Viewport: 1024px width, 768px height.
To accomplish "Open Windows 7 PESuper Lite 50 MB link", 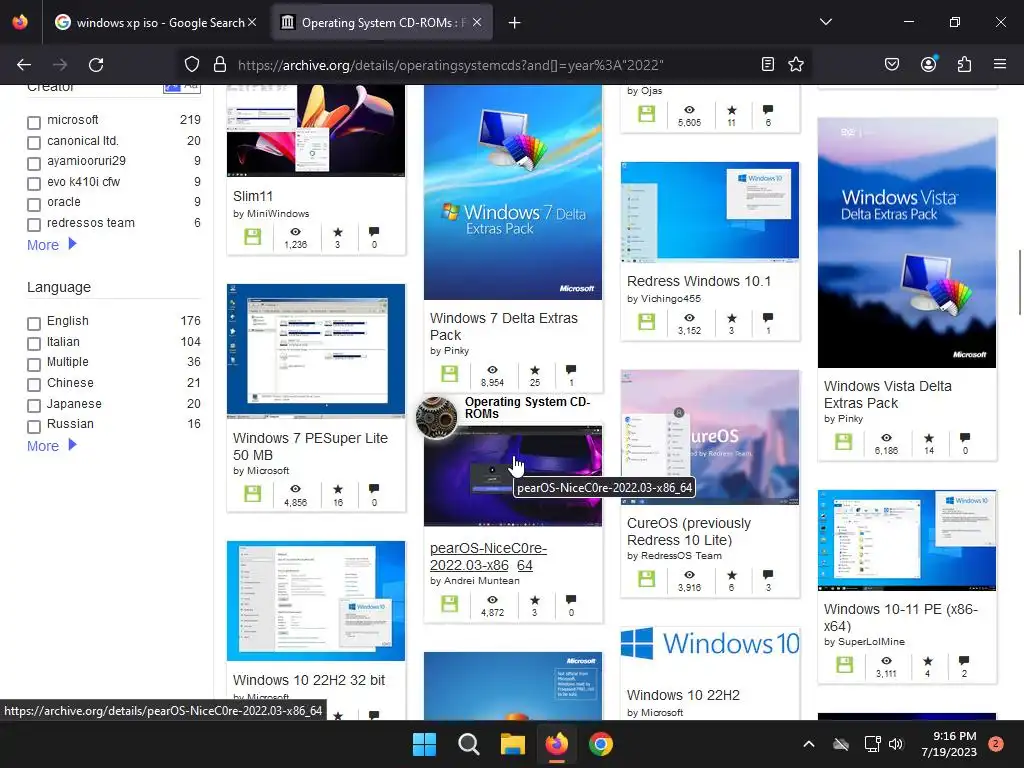I will point(310,446).
